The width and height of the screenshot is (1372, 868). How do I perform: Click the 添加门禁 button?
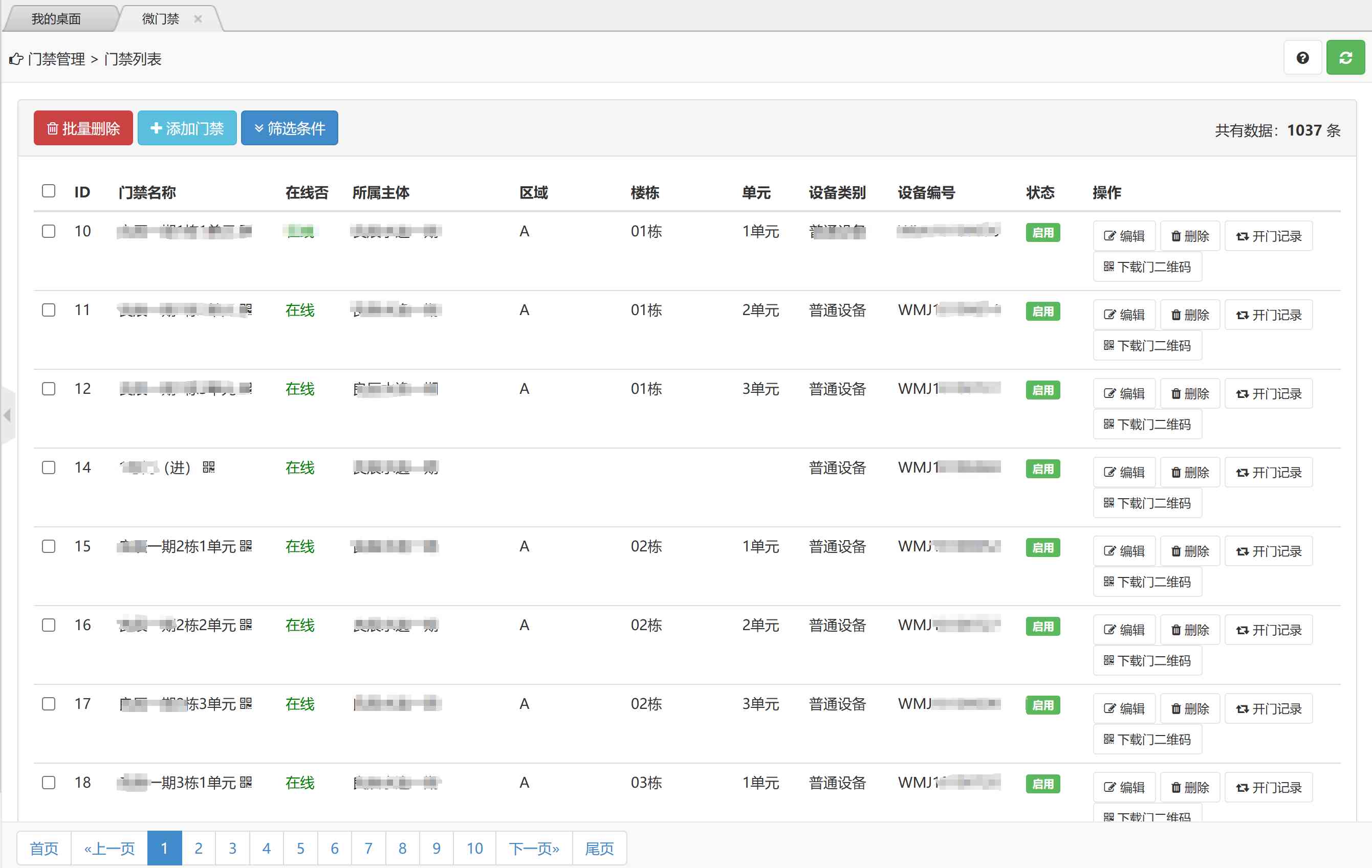(187, 128)
